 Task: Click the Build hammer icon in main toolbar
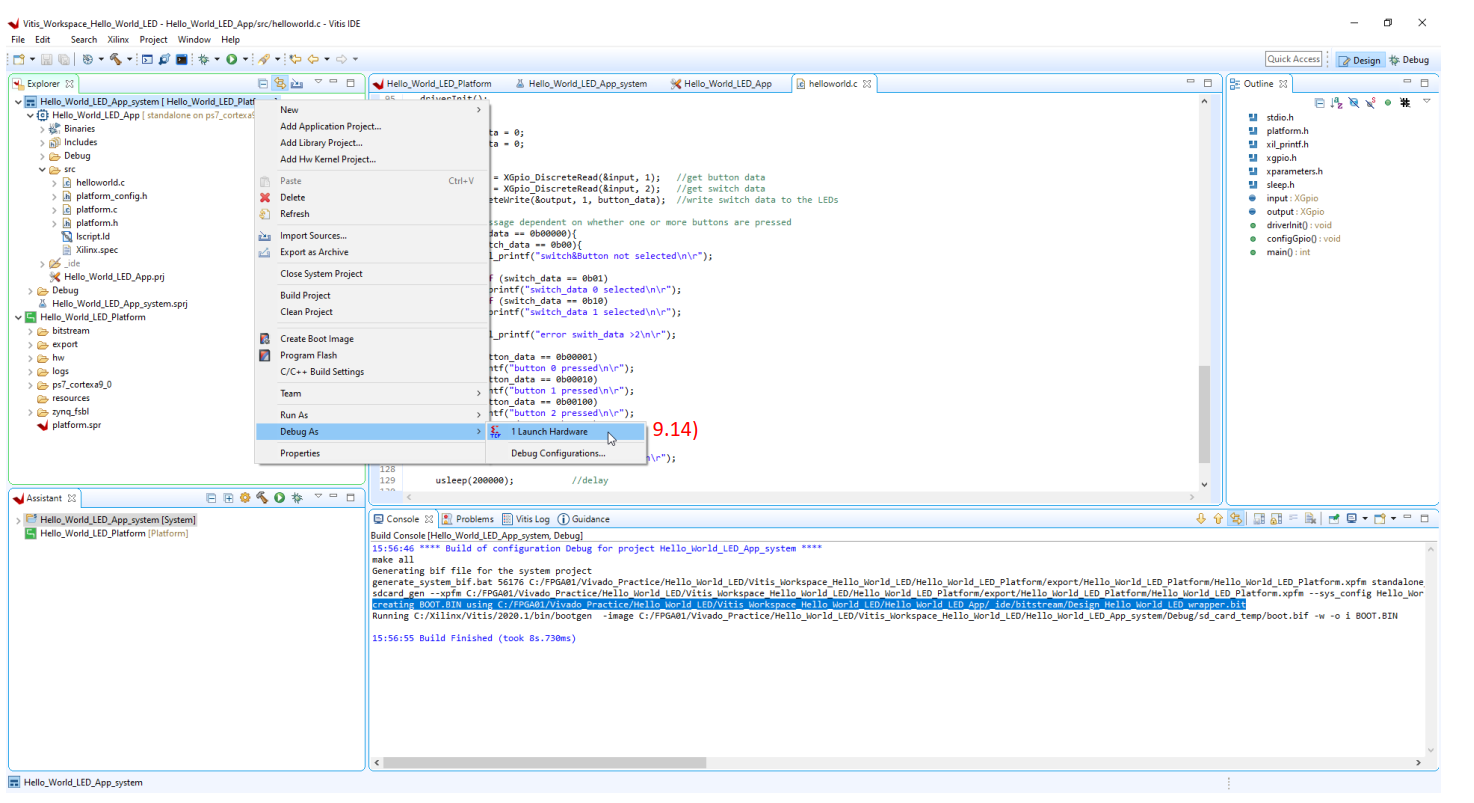(116, 60)
